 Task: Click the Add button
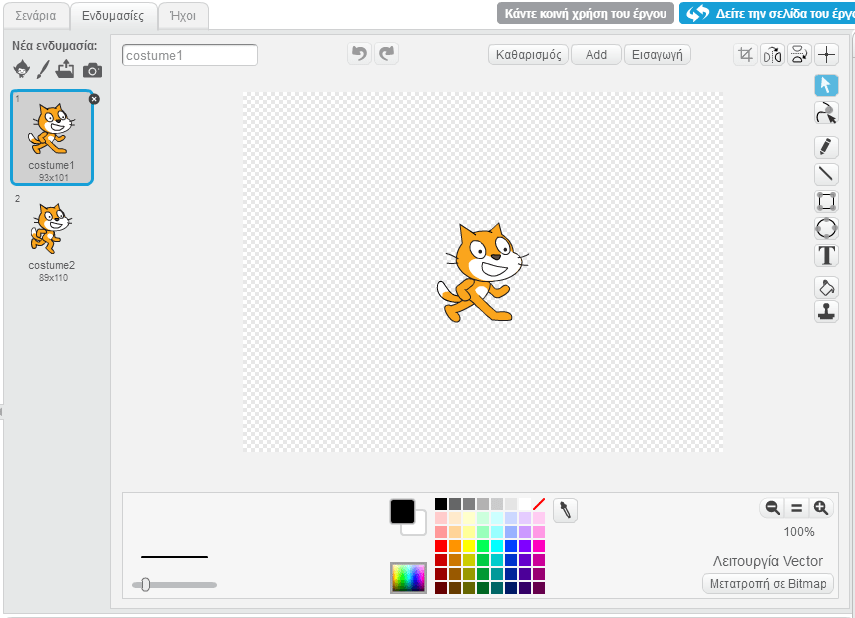click(596, 55)
